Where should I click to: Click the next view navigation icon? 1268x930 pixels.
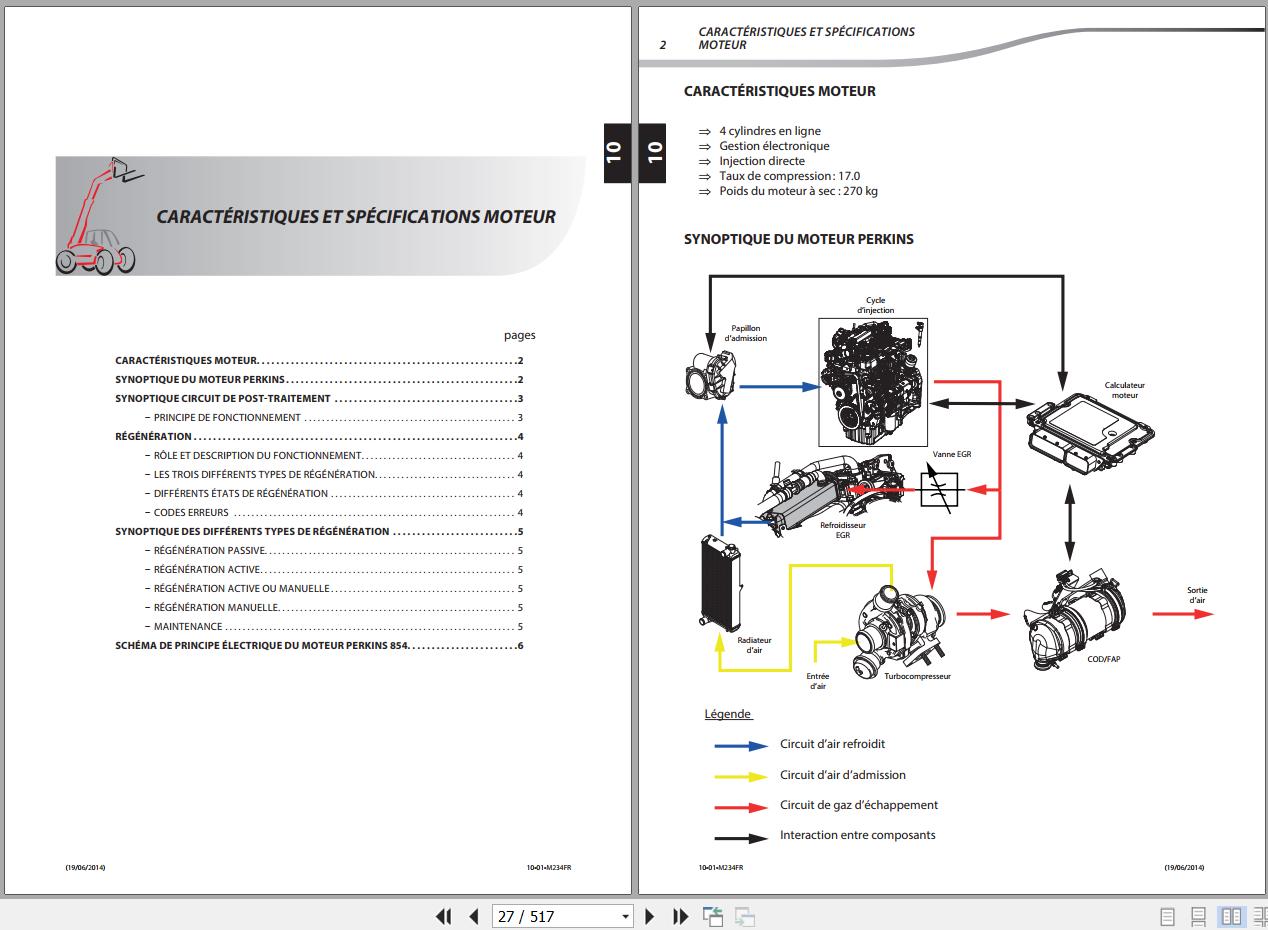coord(745,916)
